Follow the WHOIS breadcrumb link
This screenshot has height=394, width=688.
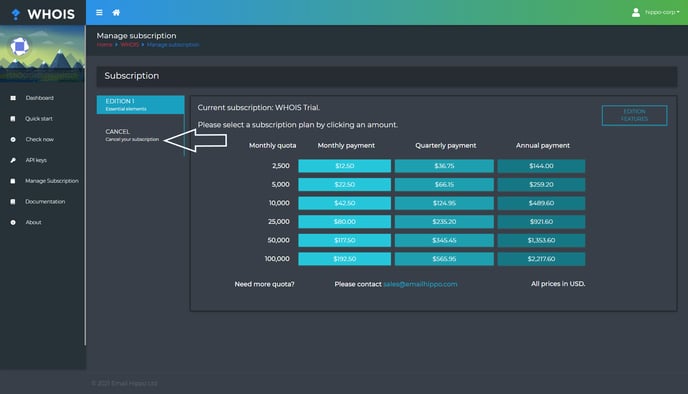click(129, 45)
